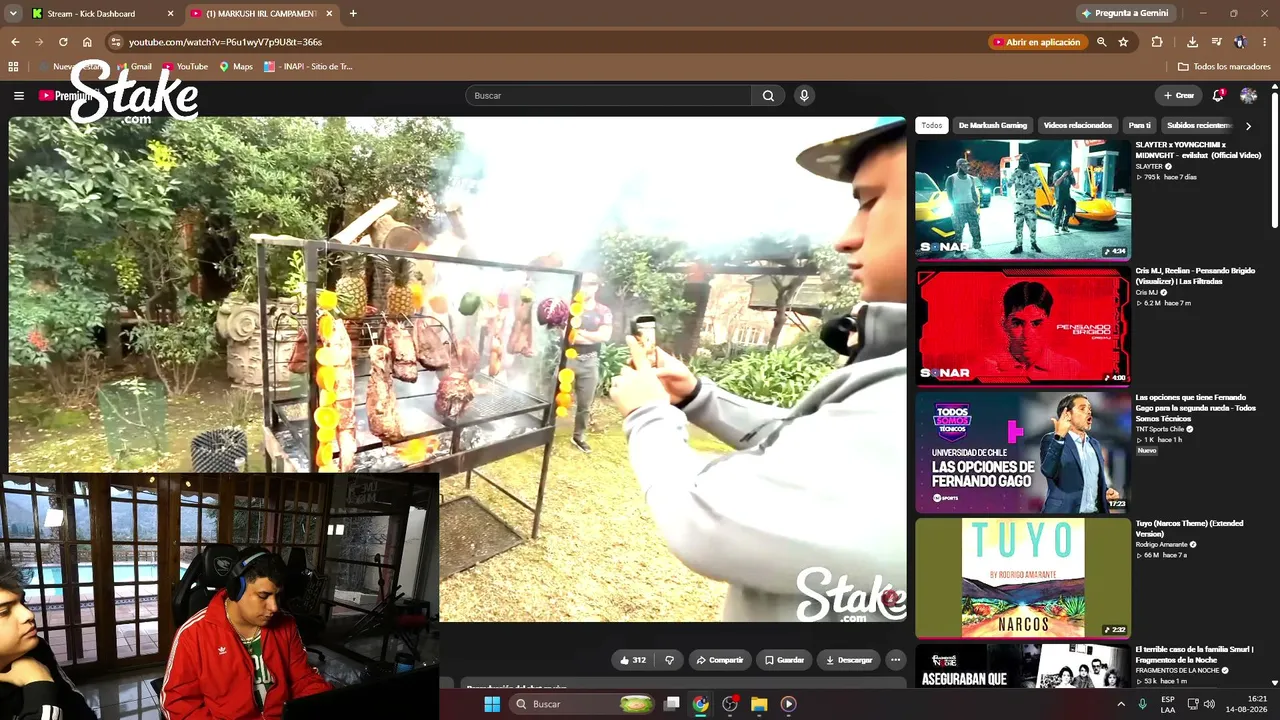Open File Explorer from the taskbar

[759, 704]
